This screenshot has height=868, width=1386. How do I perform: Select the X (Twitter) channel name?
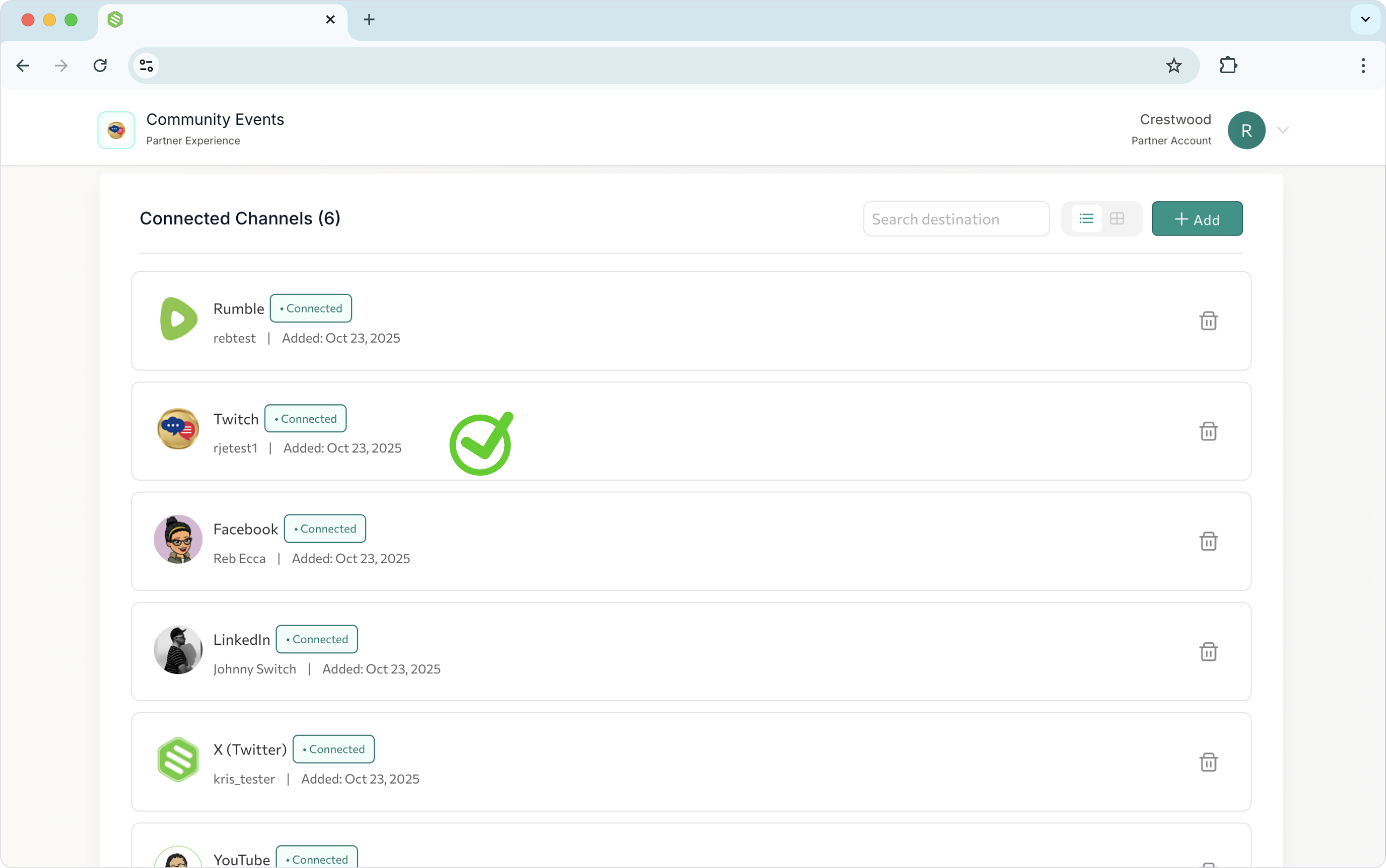(250, 750)
